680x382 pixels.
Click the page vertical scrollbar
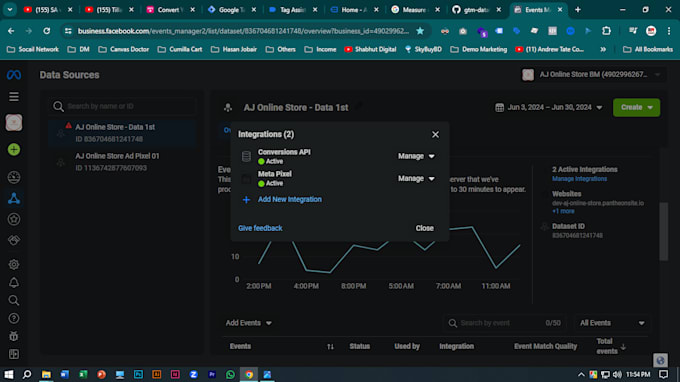click(664, 232)
